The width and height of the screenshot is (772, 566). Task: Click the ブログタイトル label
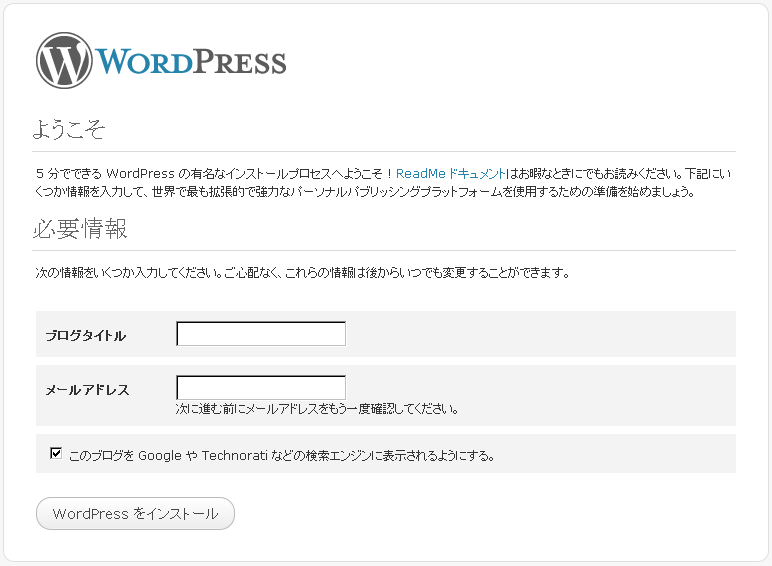86,336
